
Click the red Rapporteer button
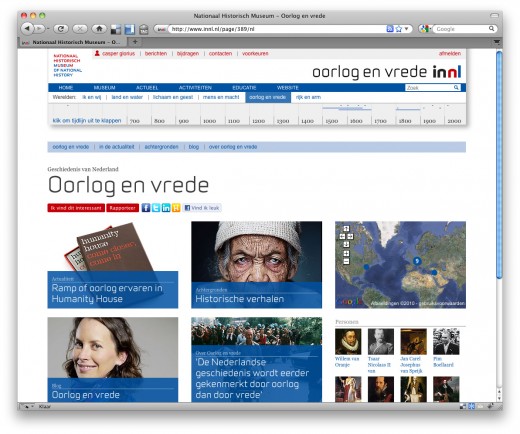tap(122, 208)
